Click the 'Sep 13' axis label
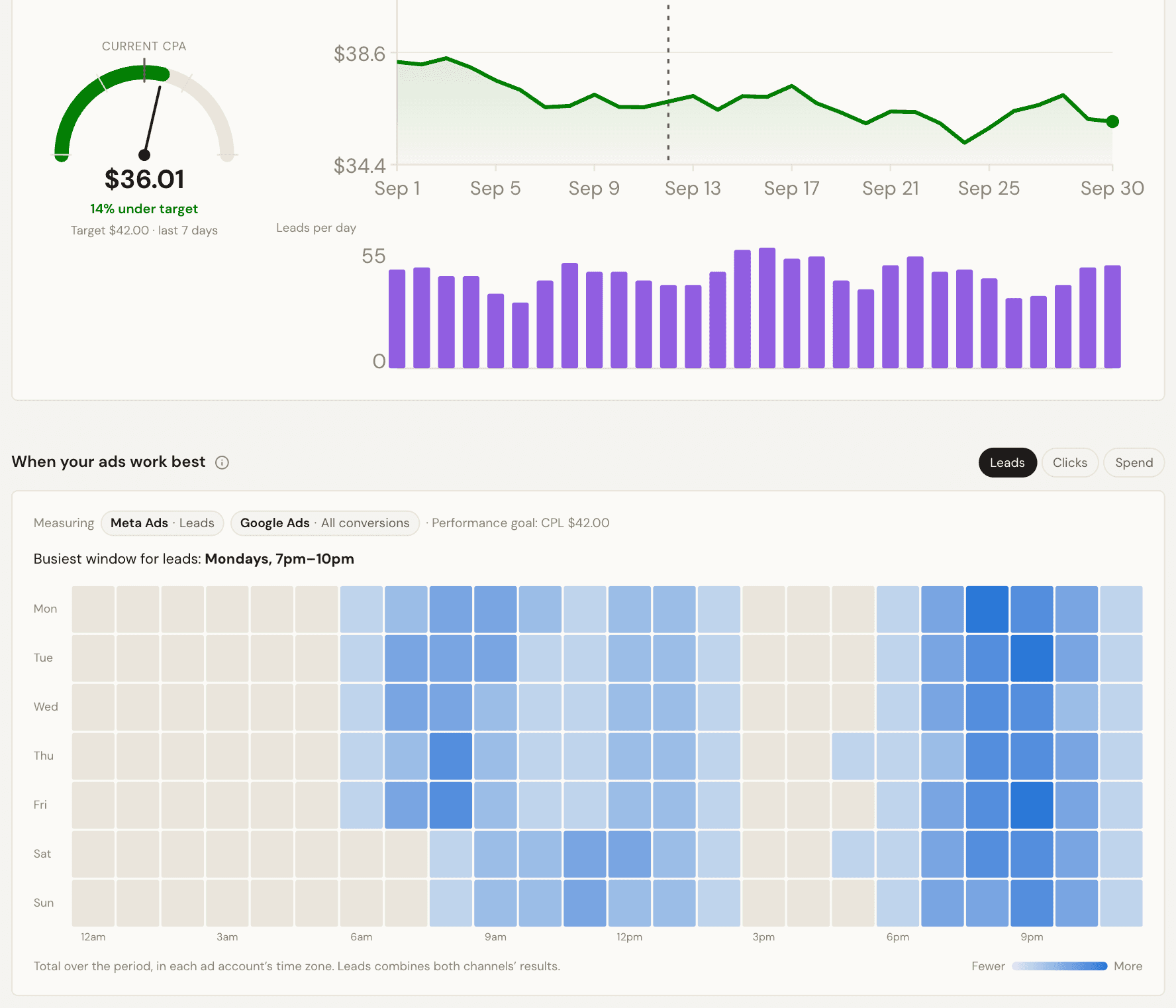The image size is (1176, 1008). (x=693, y=189)
